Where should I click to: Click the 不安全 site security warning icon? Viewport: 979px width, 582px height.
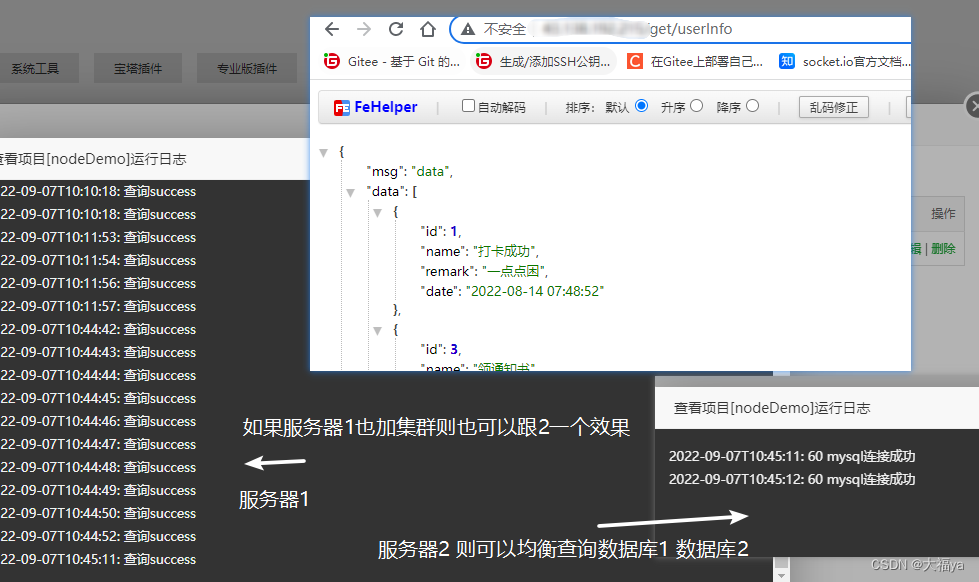467,29
